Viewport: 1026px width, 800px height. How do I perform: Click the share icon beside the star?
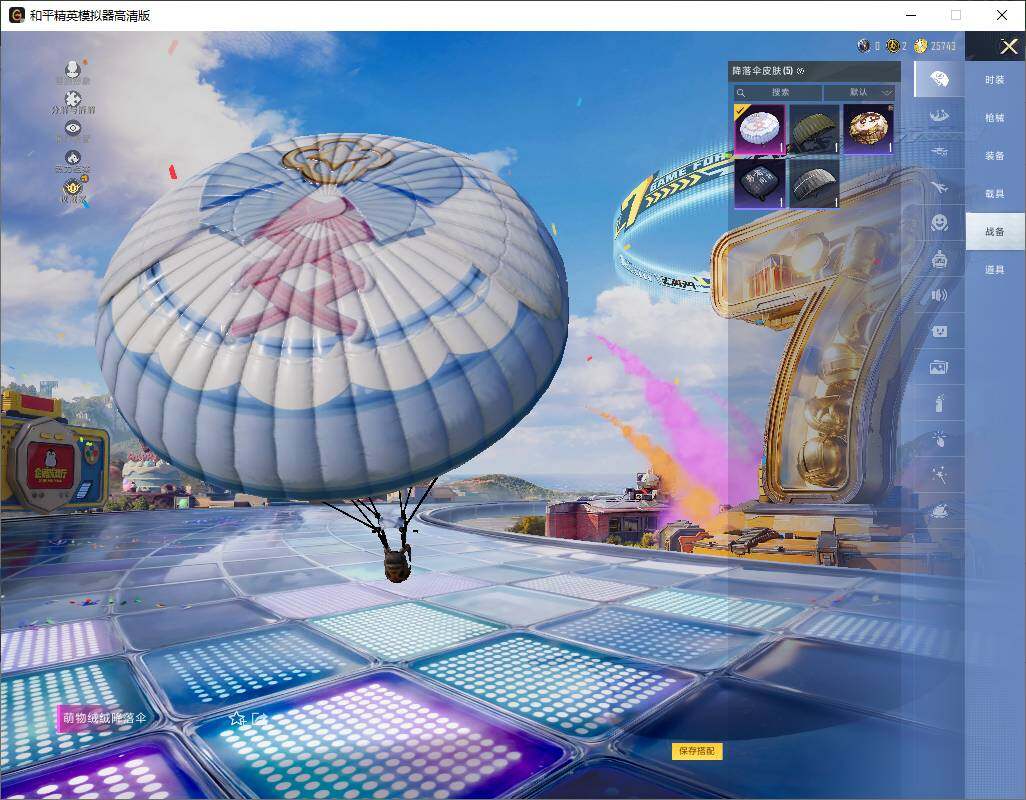(259, 719)
